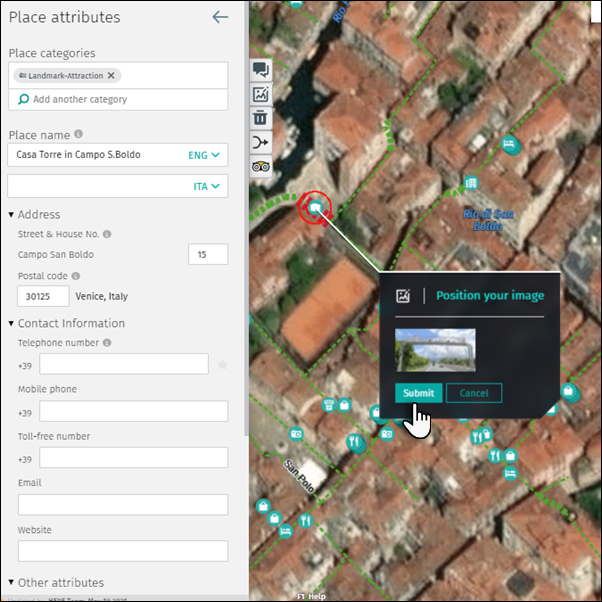Open the TripAdvisor owl icon tool
The image size is (602, 602).
coord(261,166)
